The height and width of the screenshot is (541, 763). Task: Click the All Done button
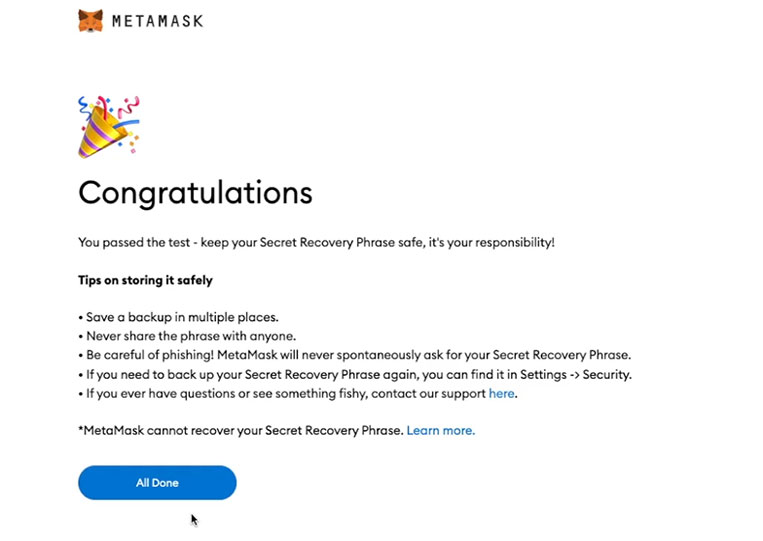157,483
